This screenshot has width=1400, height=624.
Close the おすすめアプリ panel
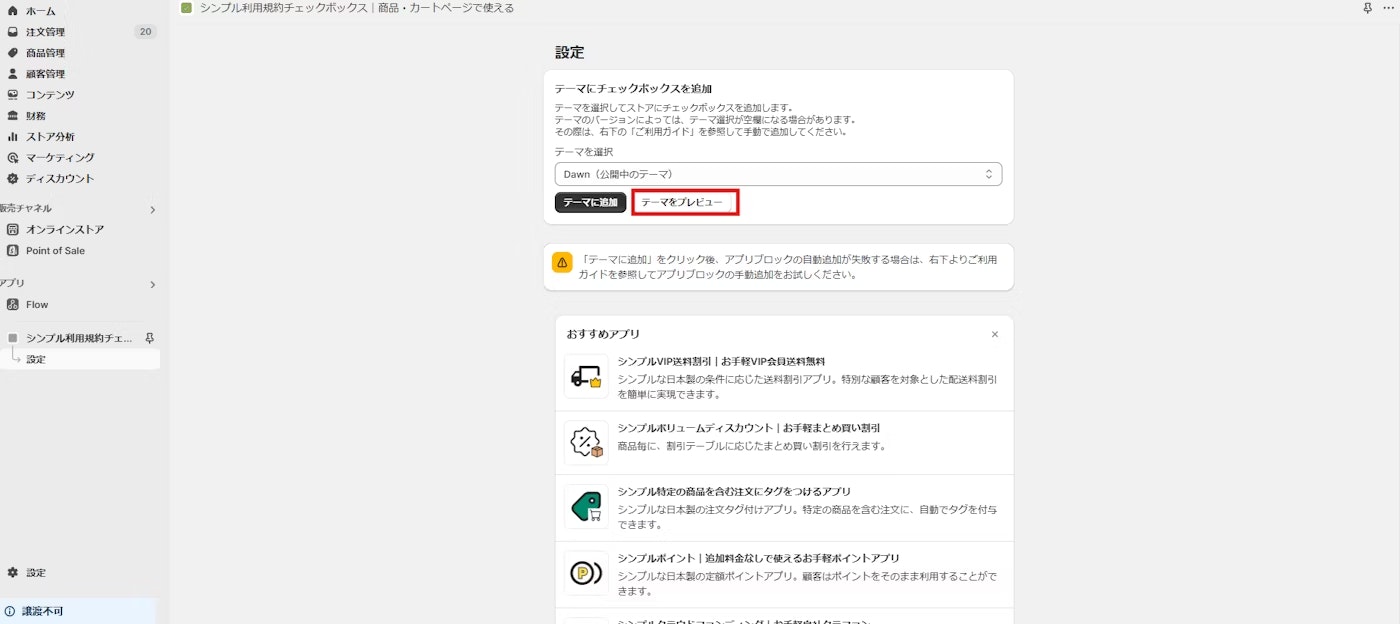pos(995,334)
